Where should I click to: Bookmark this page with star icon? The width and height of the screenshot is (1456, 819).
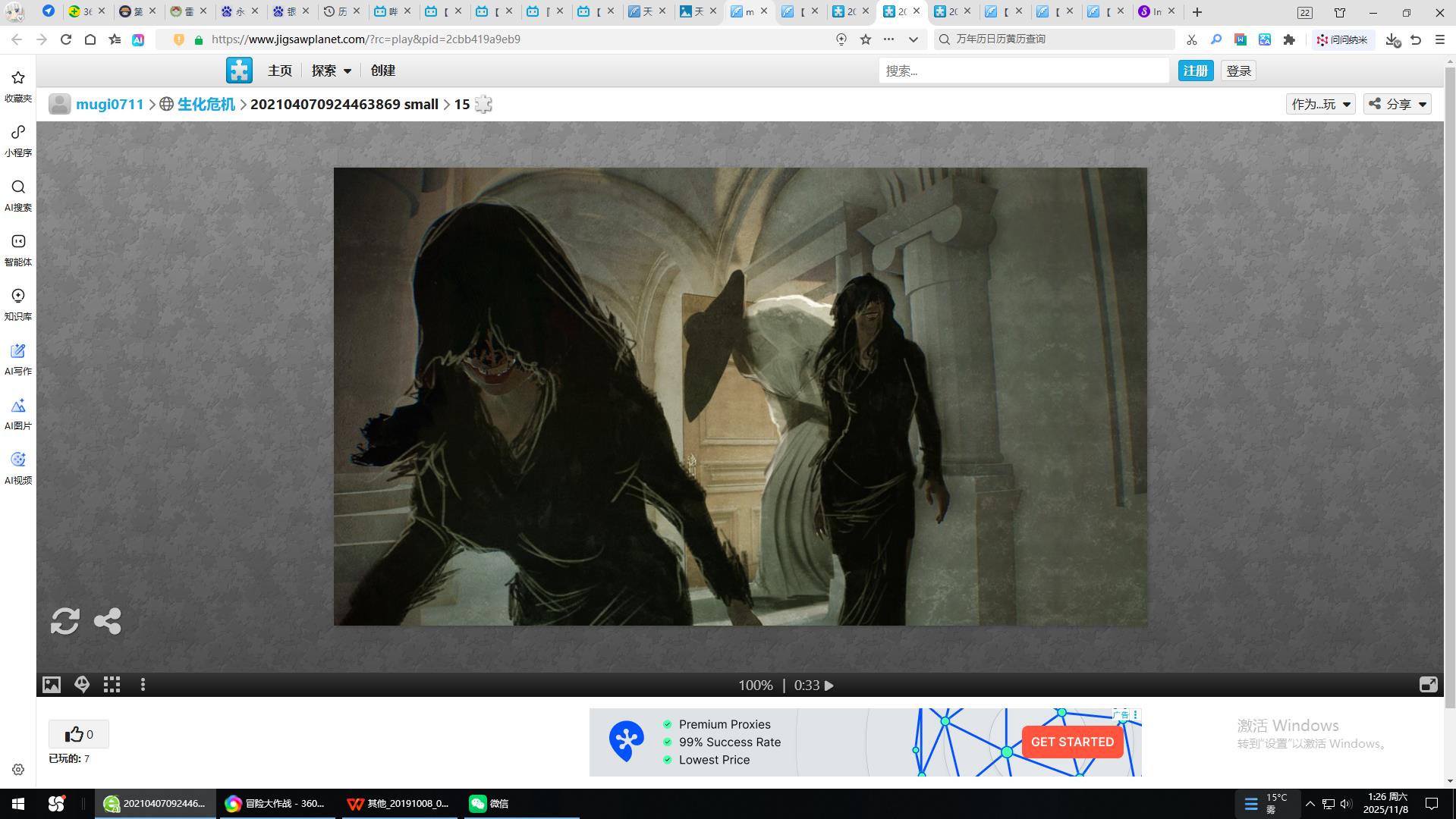click(866, 39)
